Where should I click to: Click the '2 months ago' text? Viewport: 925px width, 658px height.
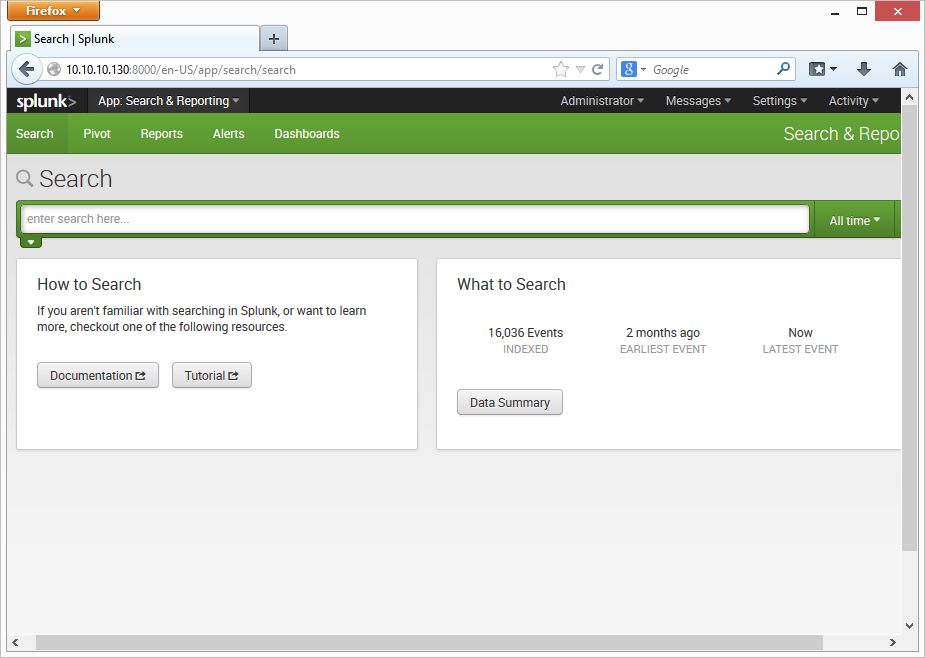tap(662, 333)
